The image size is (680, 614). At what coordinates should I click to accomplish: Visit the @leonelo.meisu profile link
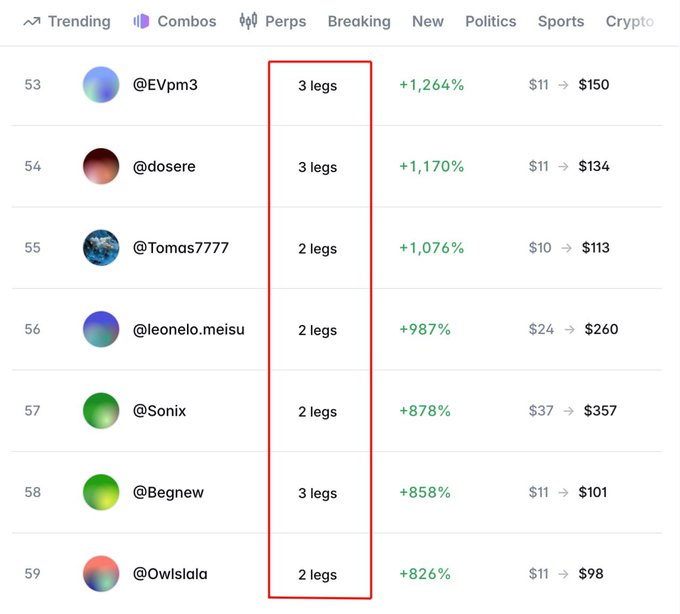(189, 329)
